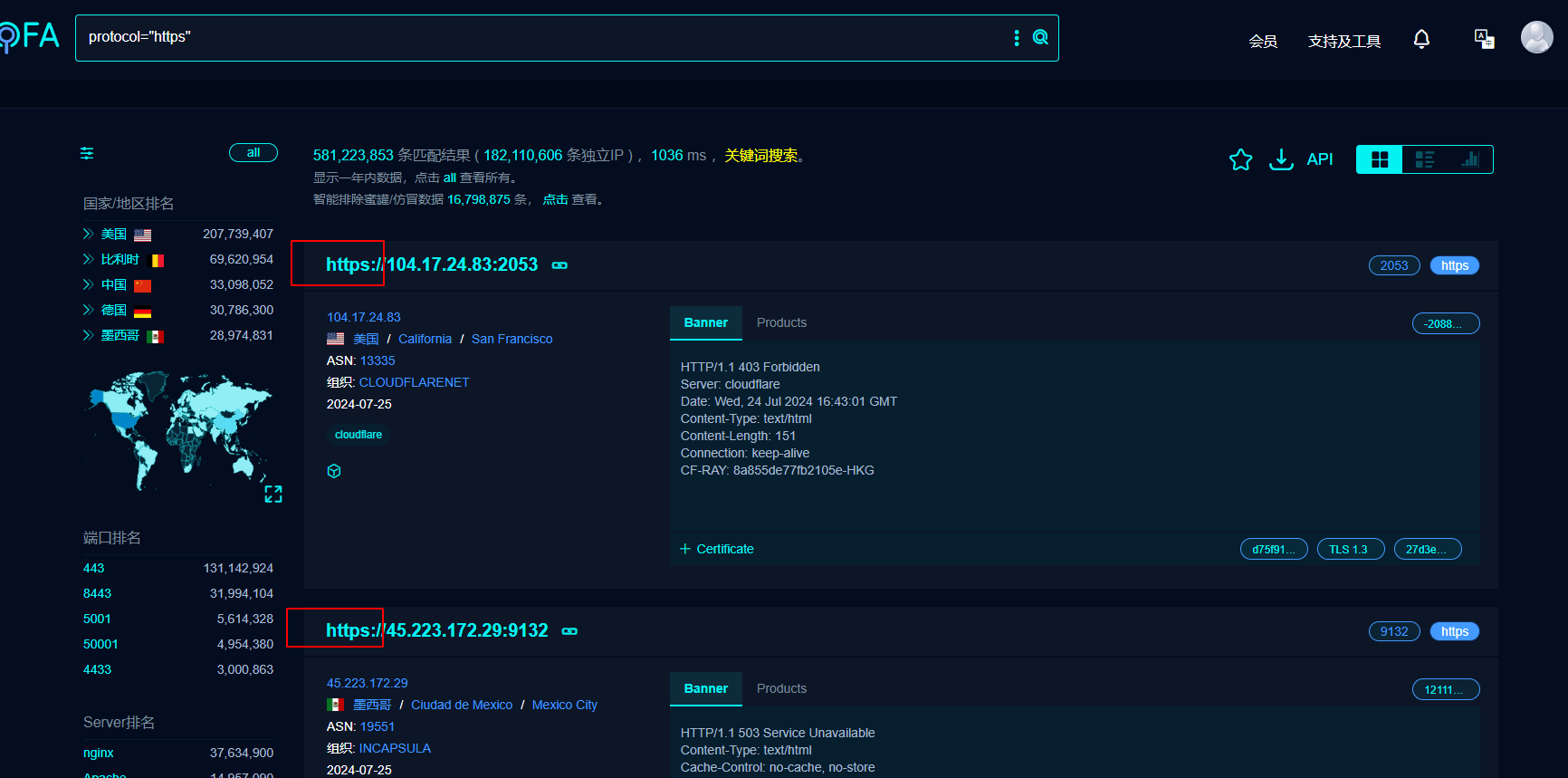Viewport: 1568px width, 778px height.
Task: Click ASN 13335 link
Action: coord(378,360)
